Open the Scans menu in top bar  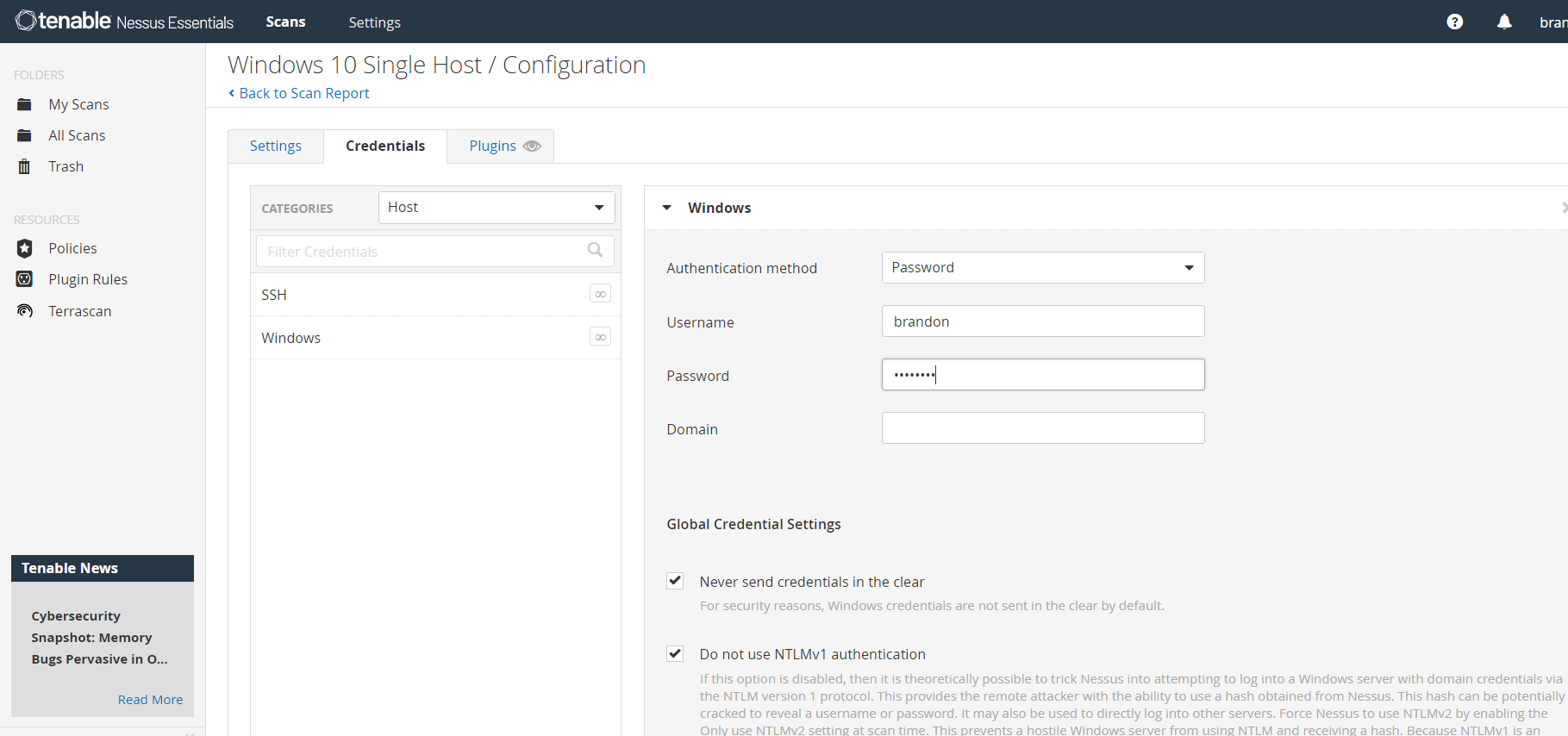285,22
